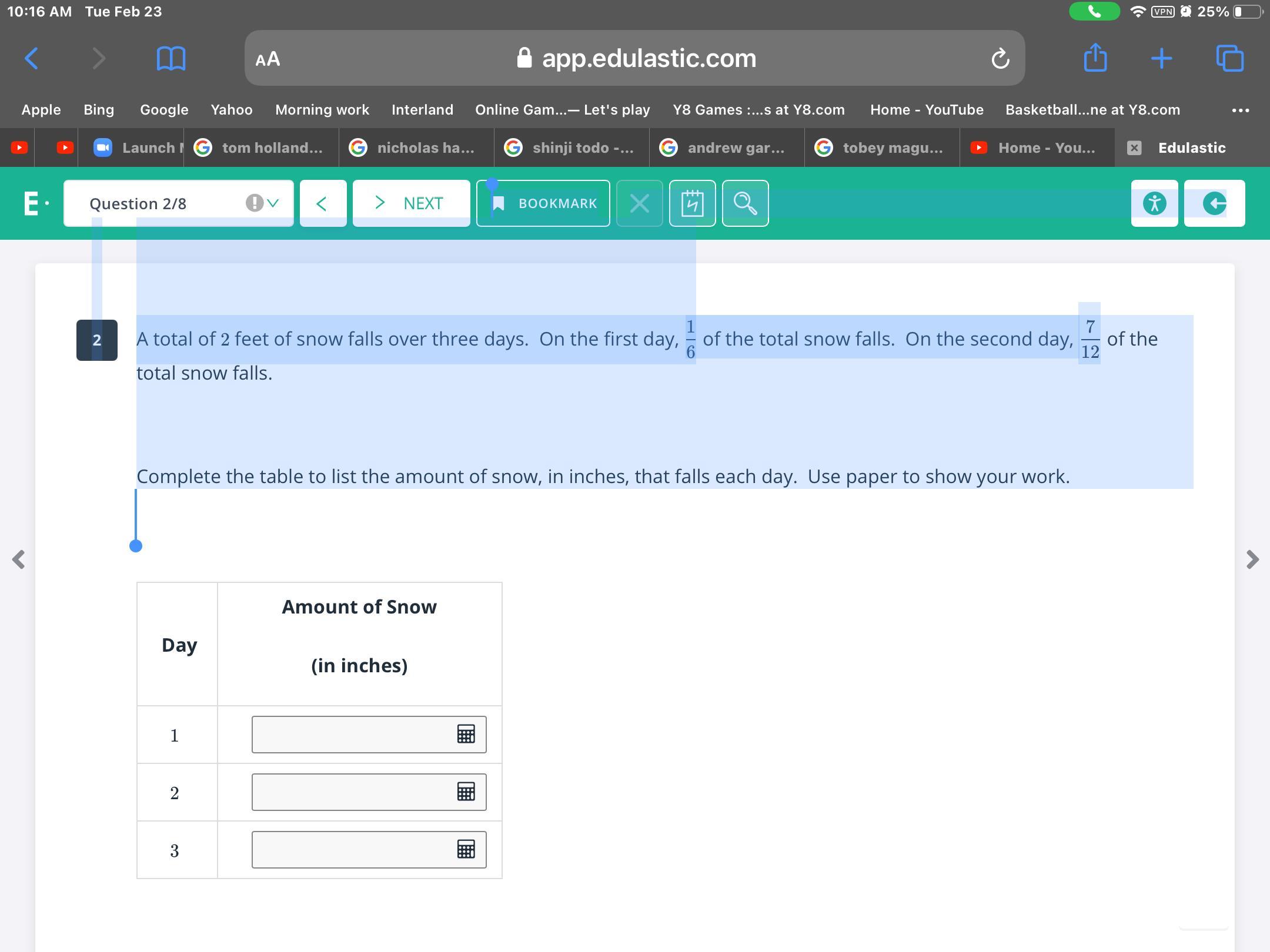Screen dimensions: 1270x952
Task: Tap the right page arrow at screen edge
Action: coord(1252,559)
